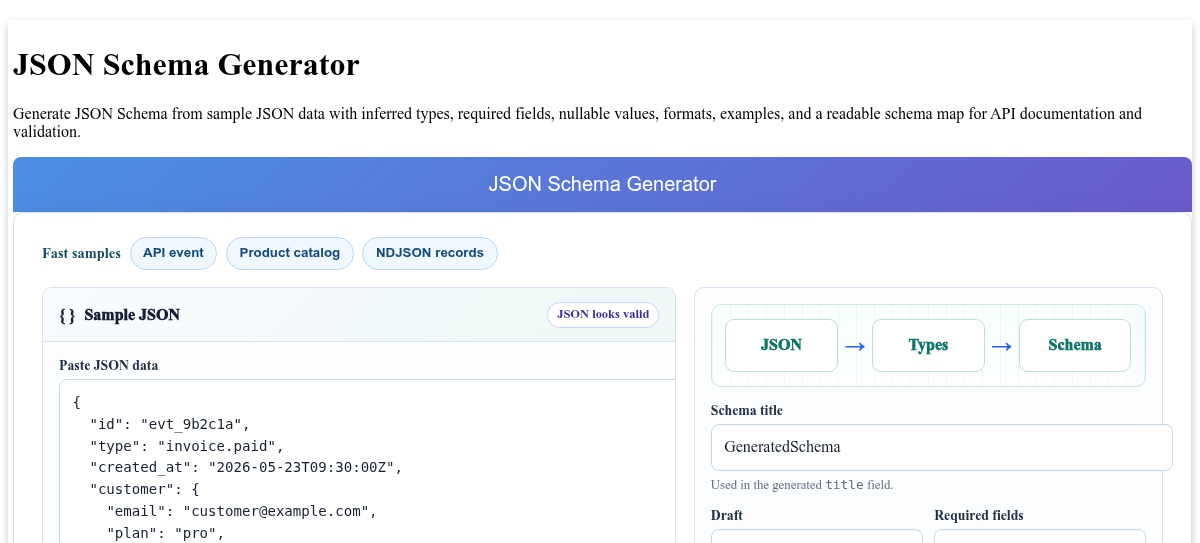Click the 'Fast samples' label

click(x=81, y=253)
